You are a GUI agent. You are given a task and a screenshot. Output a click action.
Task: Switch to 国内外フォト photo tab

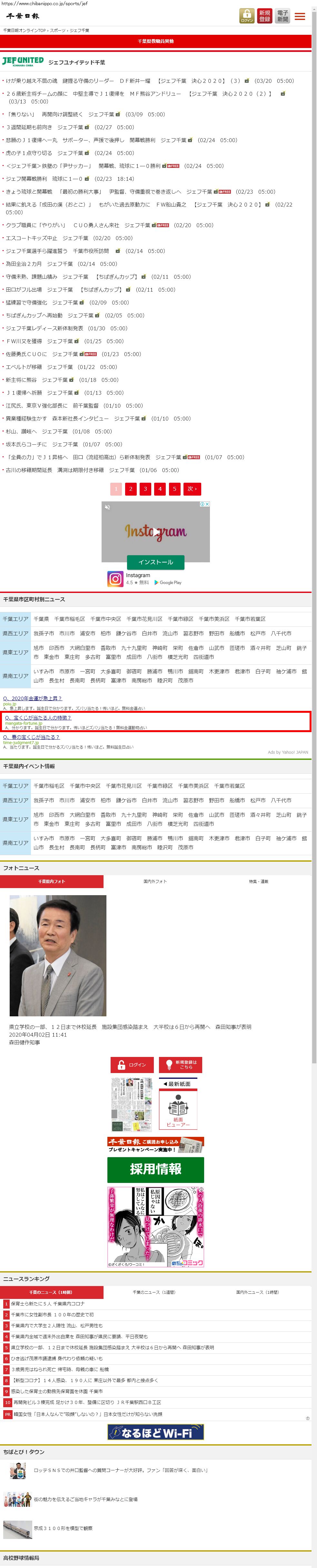[x=155, y=881]
